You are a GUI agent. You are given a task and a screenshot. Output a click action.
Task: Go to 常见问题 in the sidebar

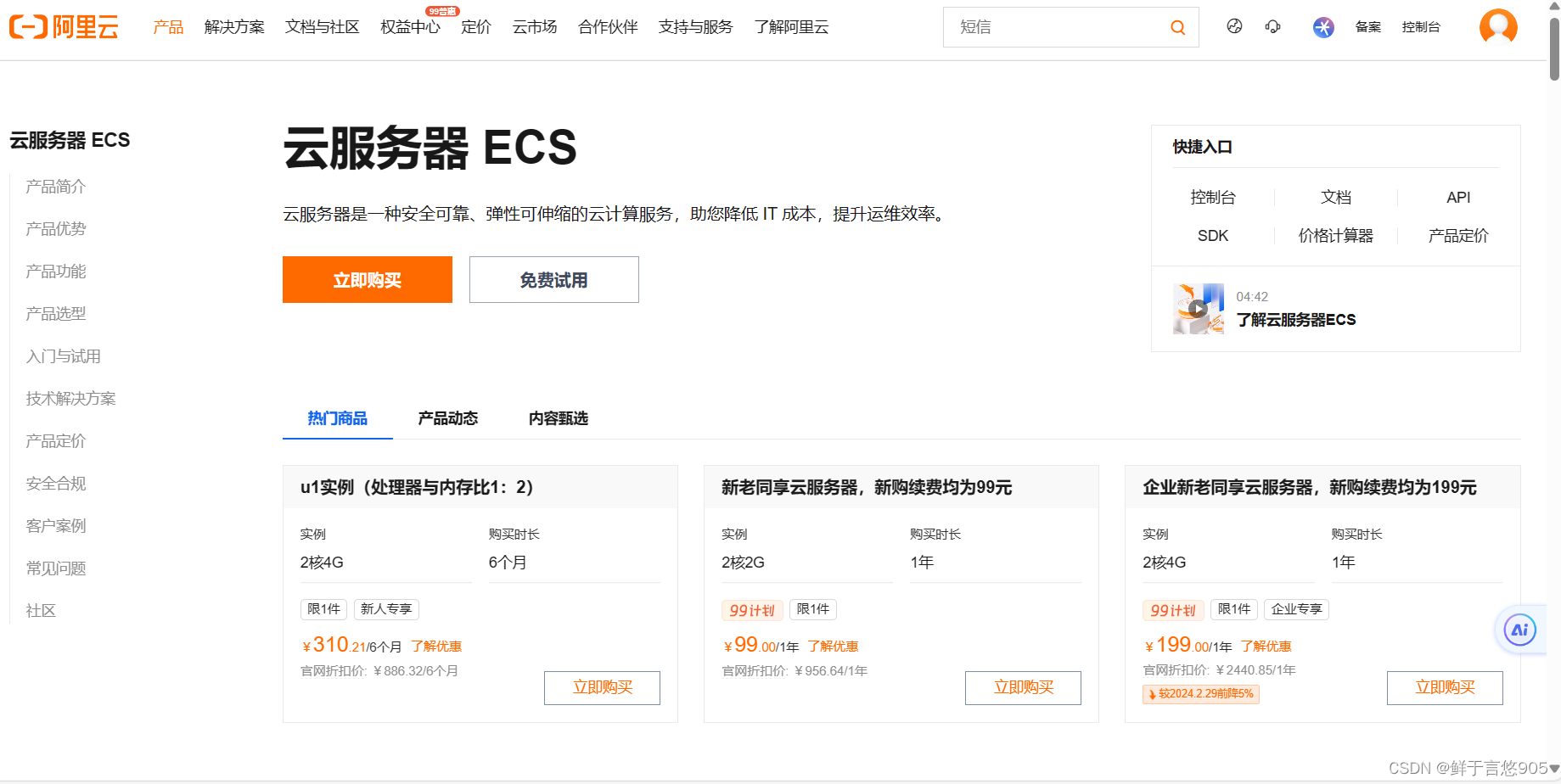(56, 568)
